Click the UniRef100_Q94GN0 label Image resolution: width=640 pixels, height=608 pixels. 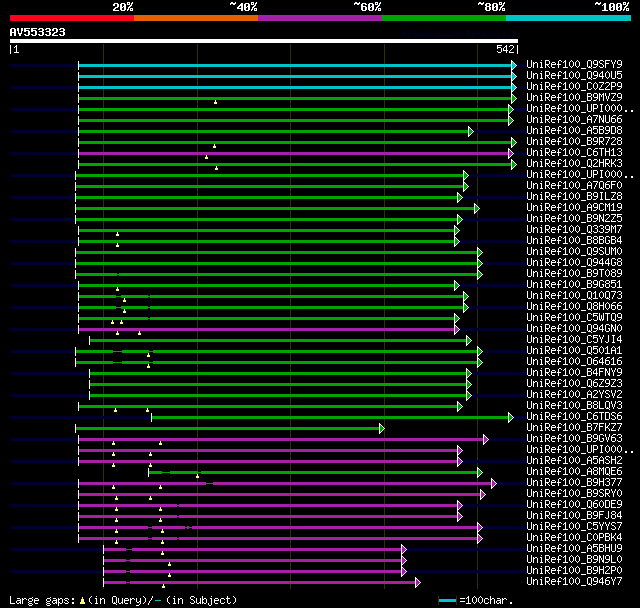[x=574, y=329]
